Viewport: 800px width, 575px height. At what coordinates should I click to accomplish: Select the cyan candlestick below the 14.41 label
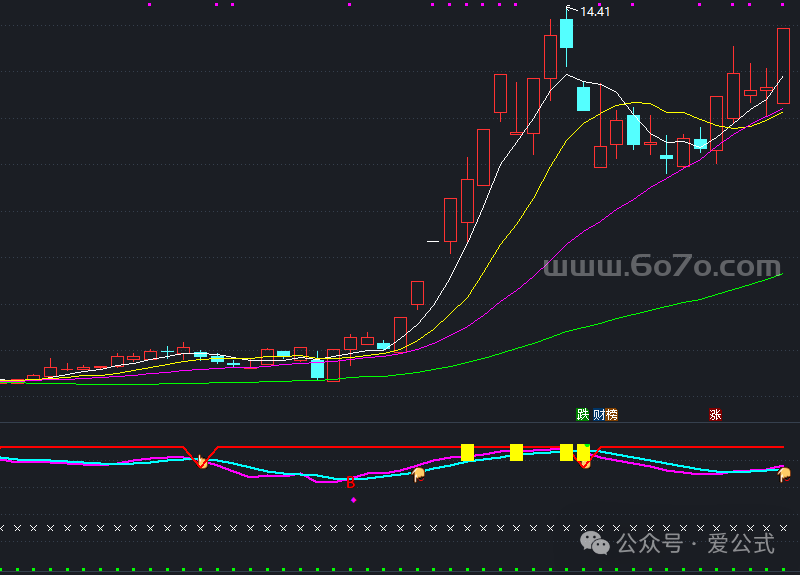tap(567, 33)
